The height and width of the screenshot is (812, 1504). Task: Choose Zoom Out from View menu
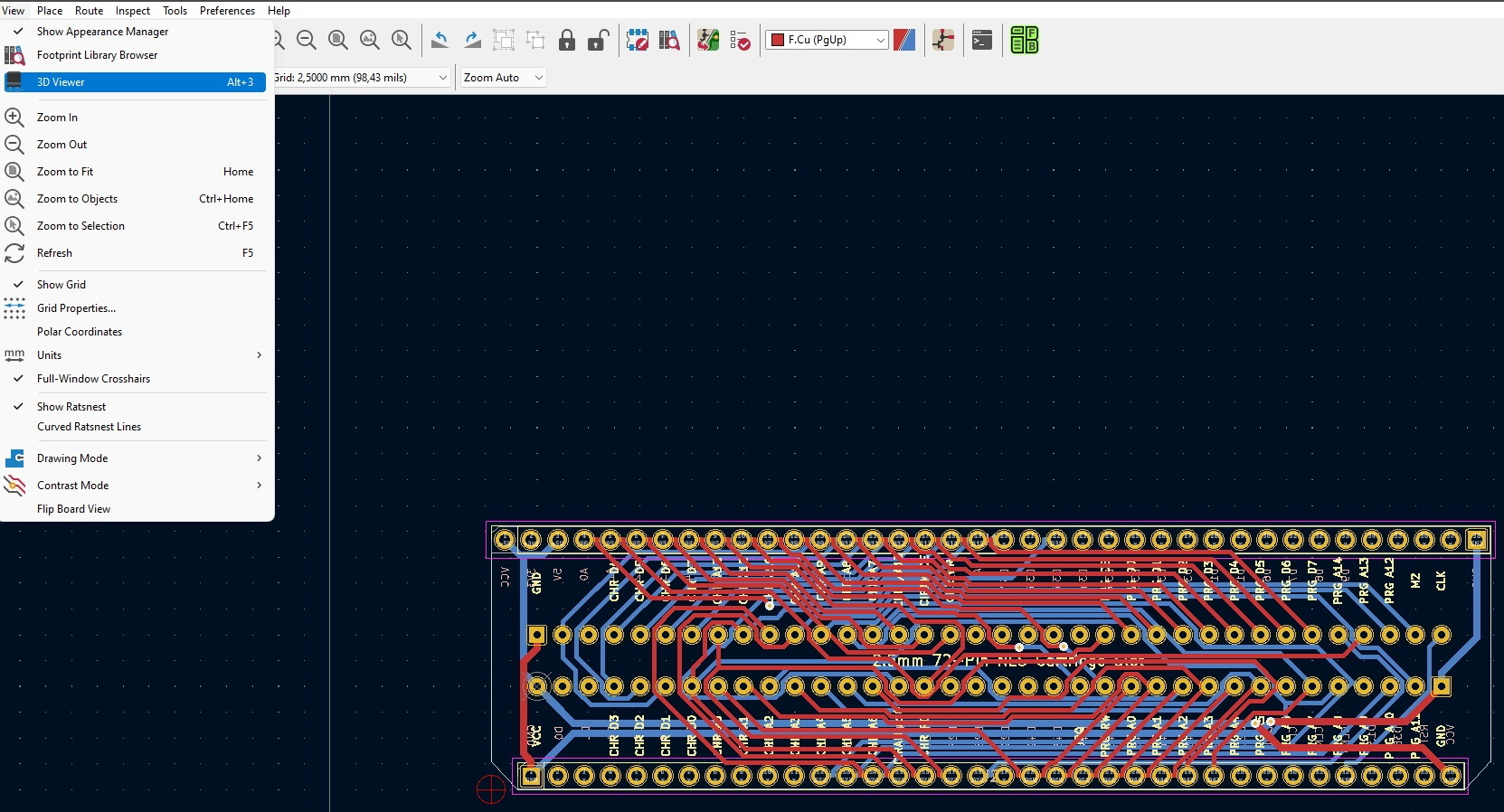point(136,145)
